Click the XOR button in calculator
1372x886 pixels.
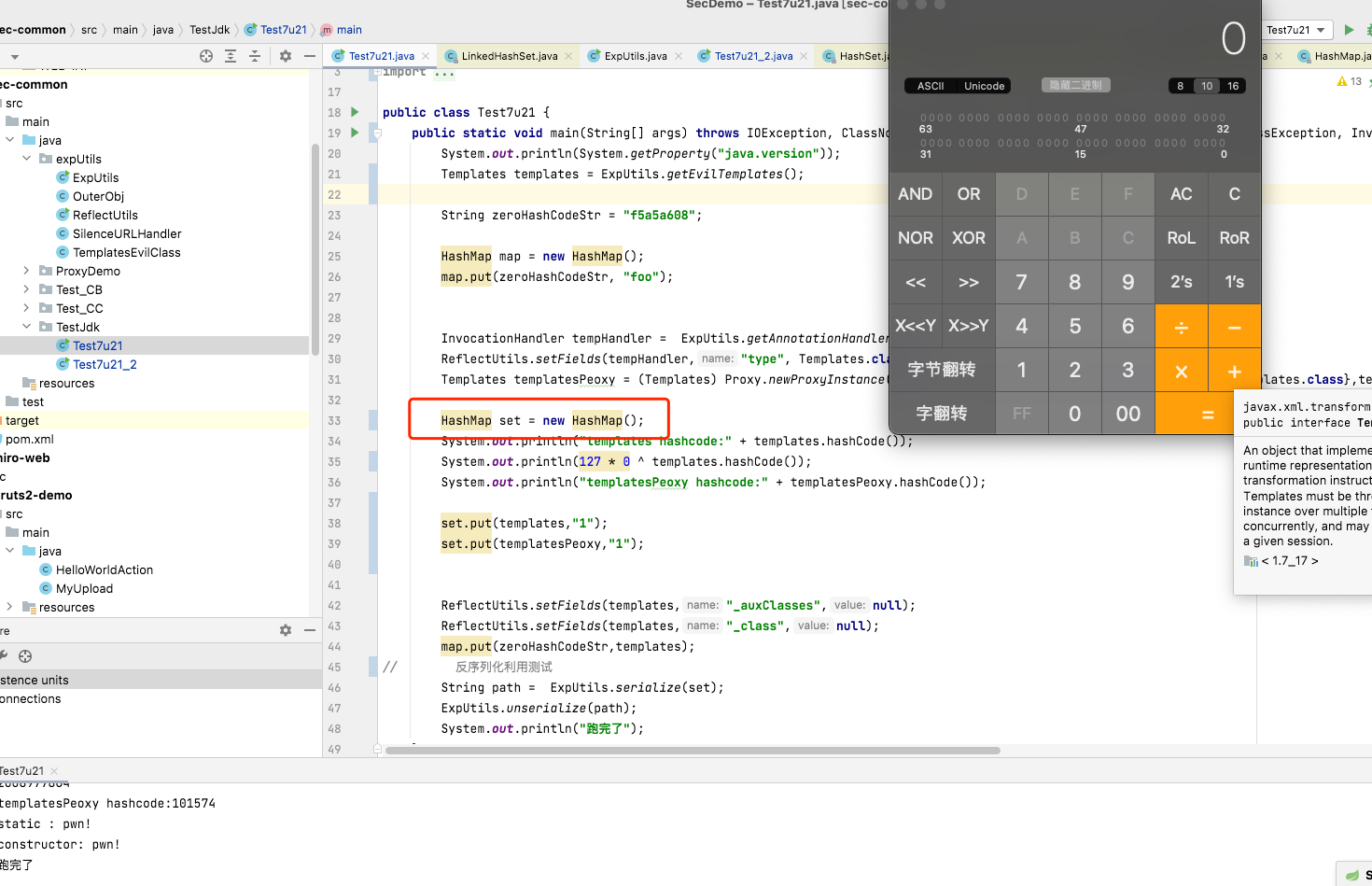(968, 238)
